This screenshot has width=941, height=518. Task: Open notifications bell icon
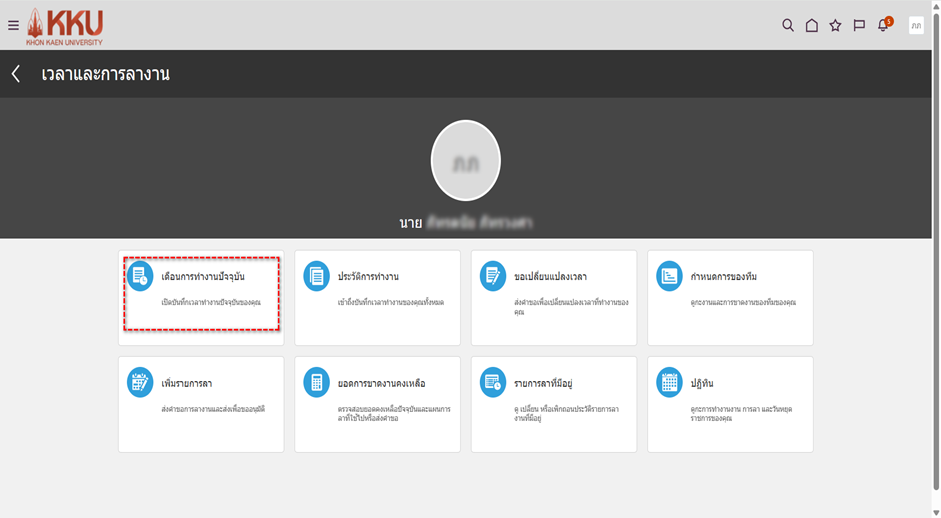[x=883, y=25]
